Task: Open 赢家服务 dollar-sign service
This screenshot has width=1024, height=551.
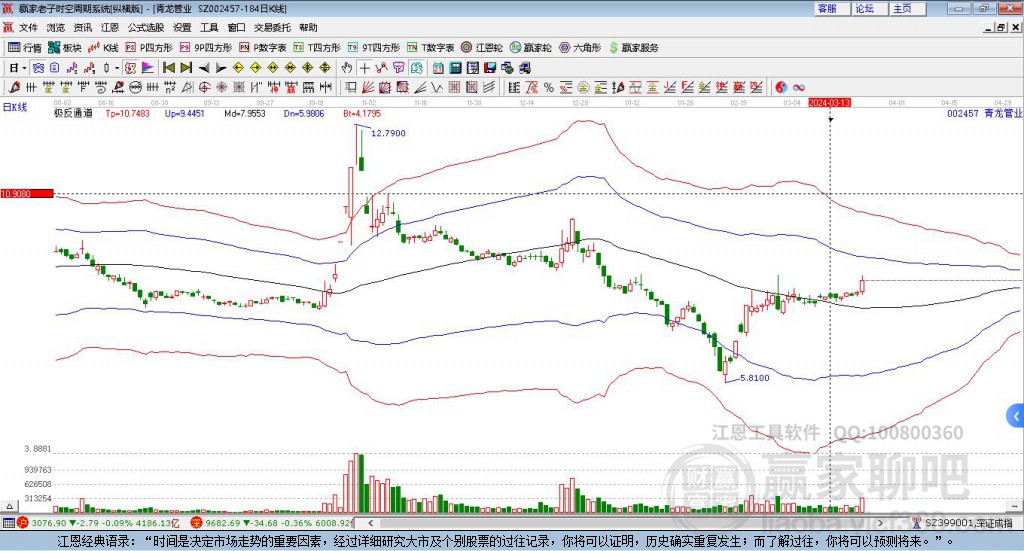Action: pos(633,48)
